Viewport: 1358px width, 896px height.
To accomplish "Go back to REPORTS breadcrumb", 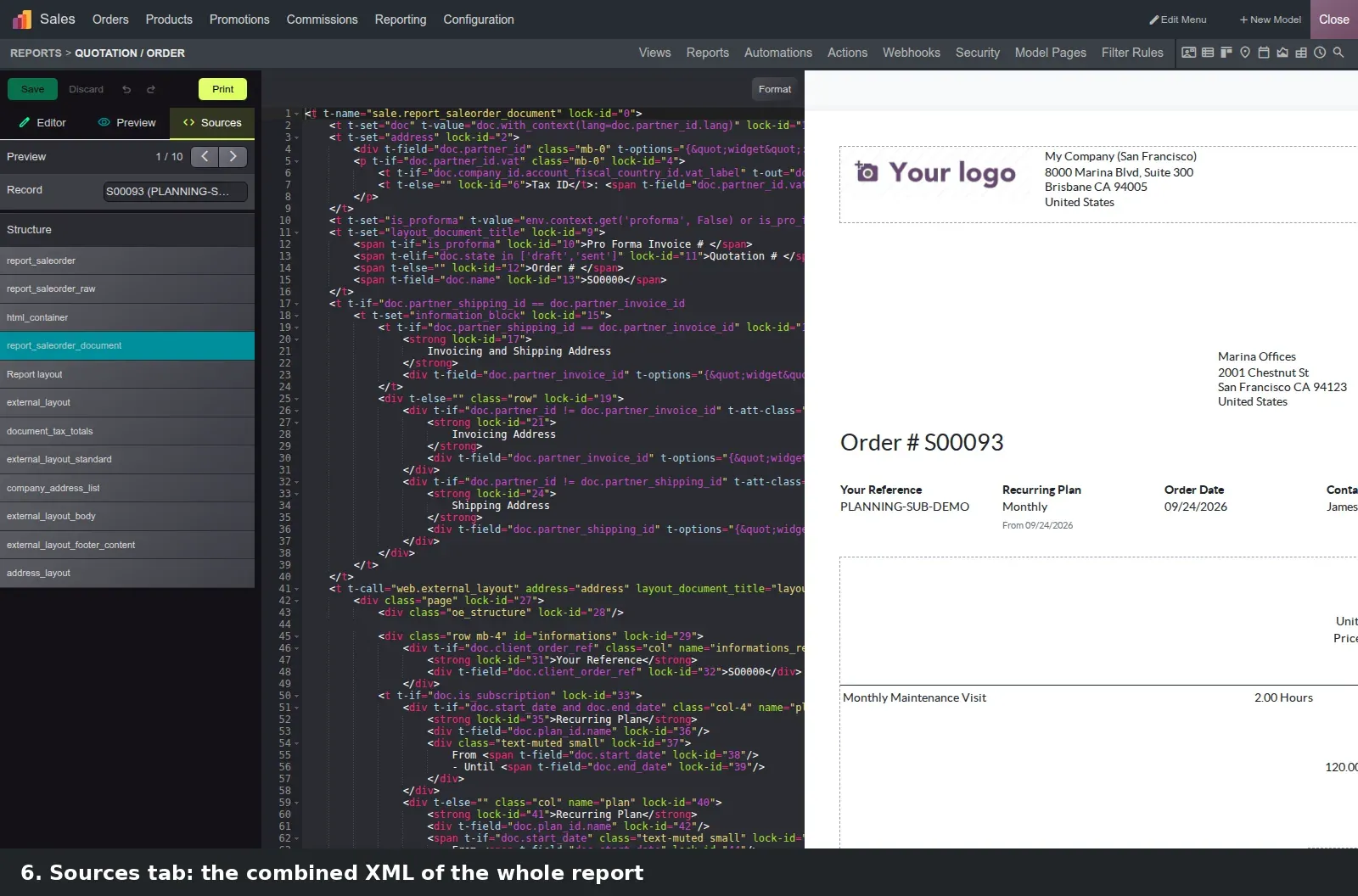I will tap(36, 53).
